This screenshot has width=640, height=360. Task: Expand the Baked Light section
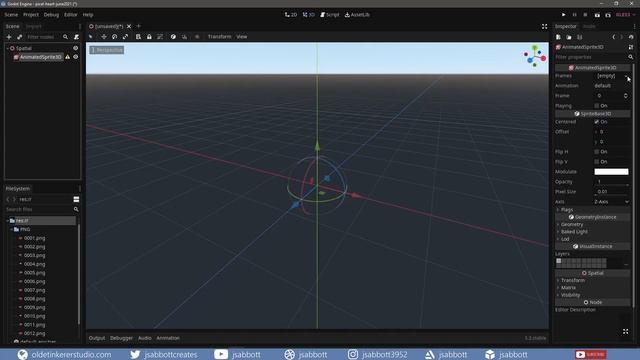[574, 232]
